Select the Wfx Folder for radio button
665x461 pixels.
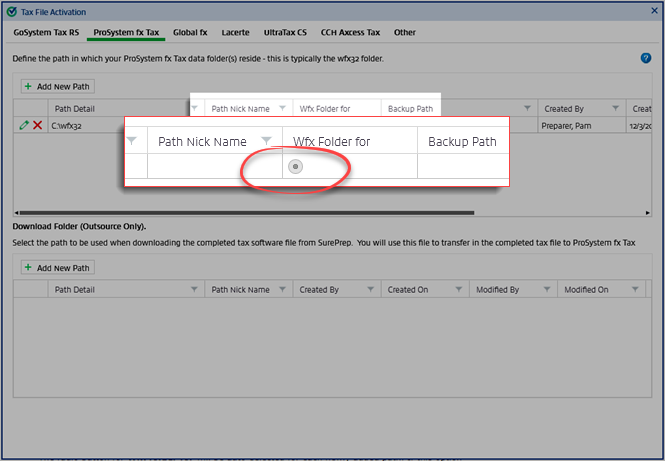tap(295, 167)
